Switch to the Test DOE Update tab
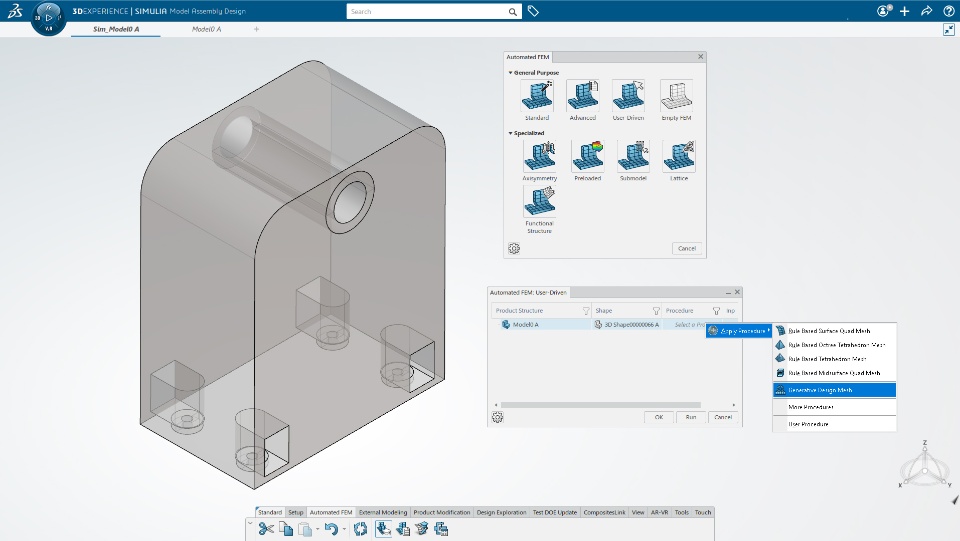Image resolution: width=960 pixels, height=541 pixels. pyautogui.click(x=555, y=512)
